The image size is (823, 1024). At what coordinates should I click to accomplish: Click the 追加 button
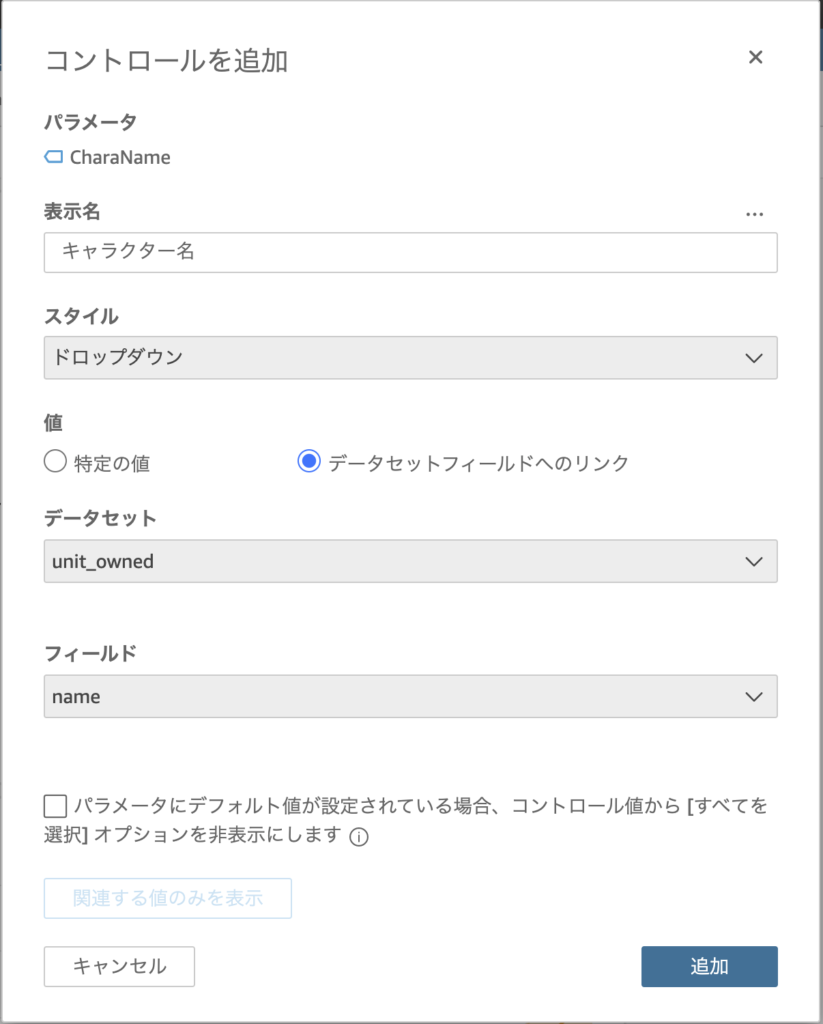click(709, 966)
